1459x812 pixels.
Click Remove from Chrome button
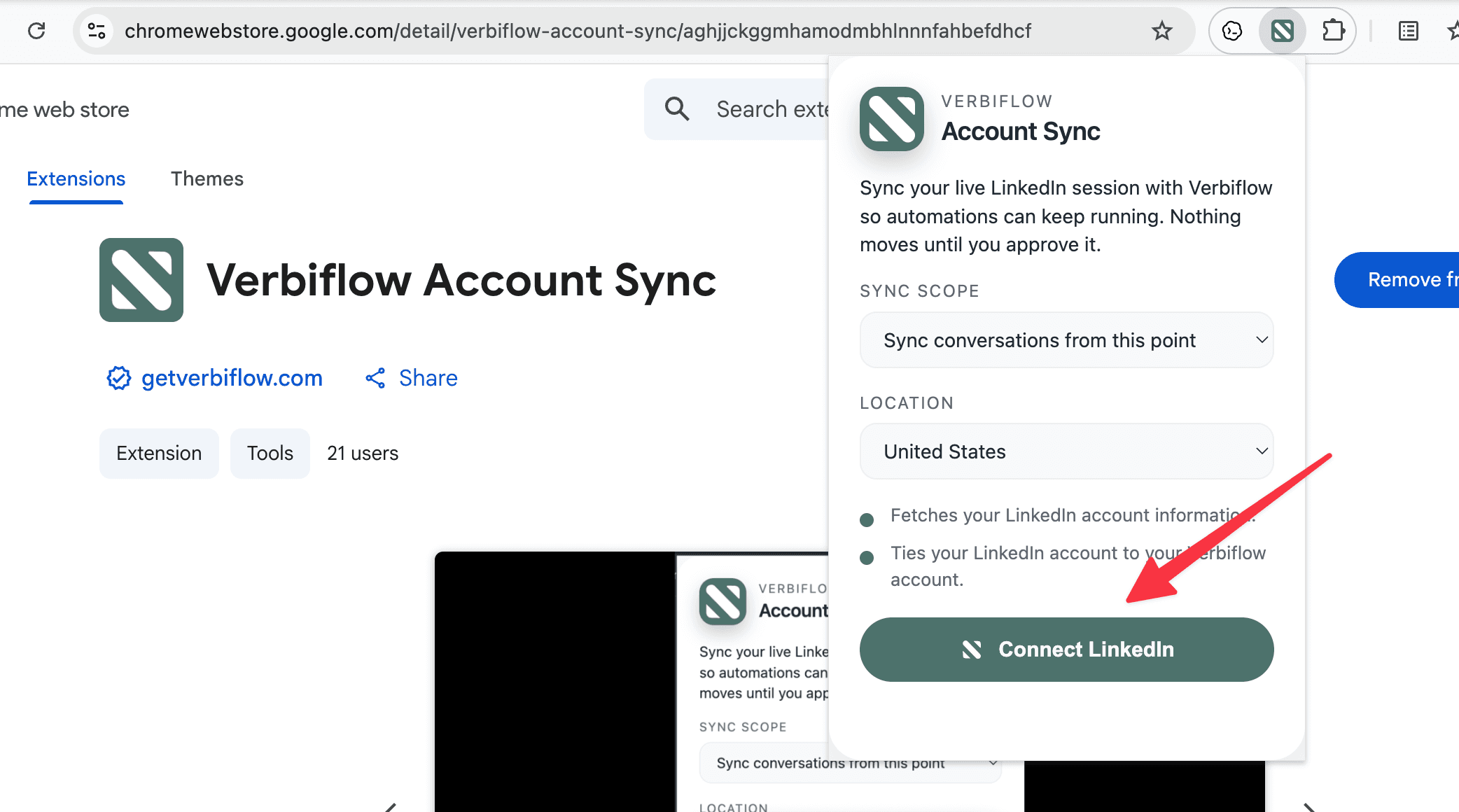1397,280
